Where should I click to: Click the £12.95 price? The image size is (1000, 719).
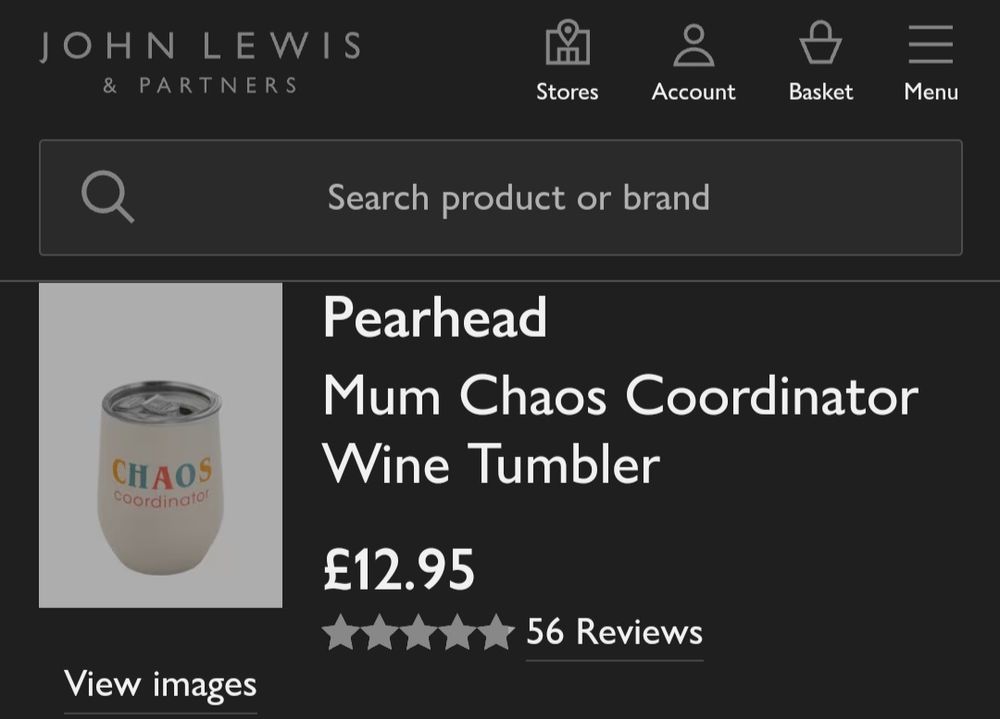[399, 569]
